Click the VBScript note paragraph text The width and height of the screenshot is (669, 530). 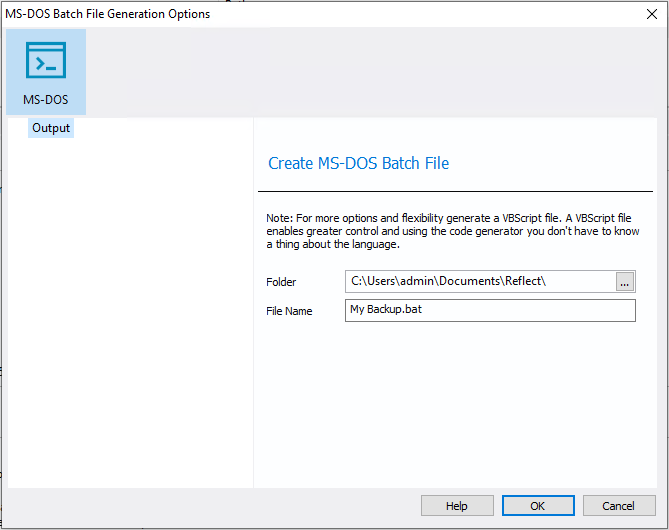[x=453, y=231]
